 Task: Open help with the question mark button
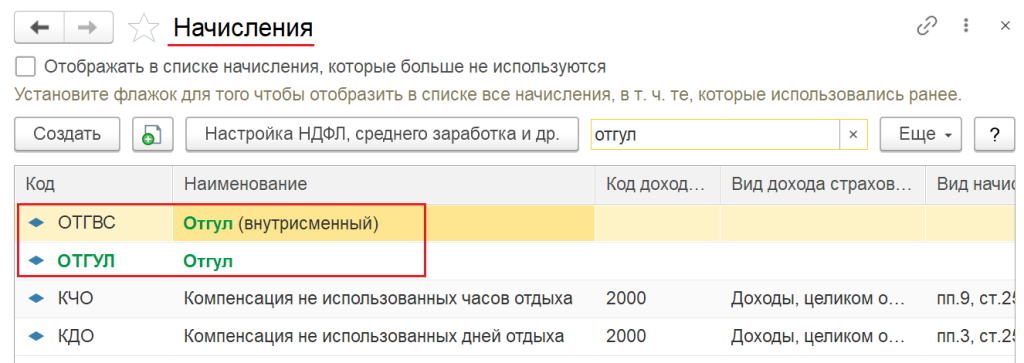pos(994,134)
